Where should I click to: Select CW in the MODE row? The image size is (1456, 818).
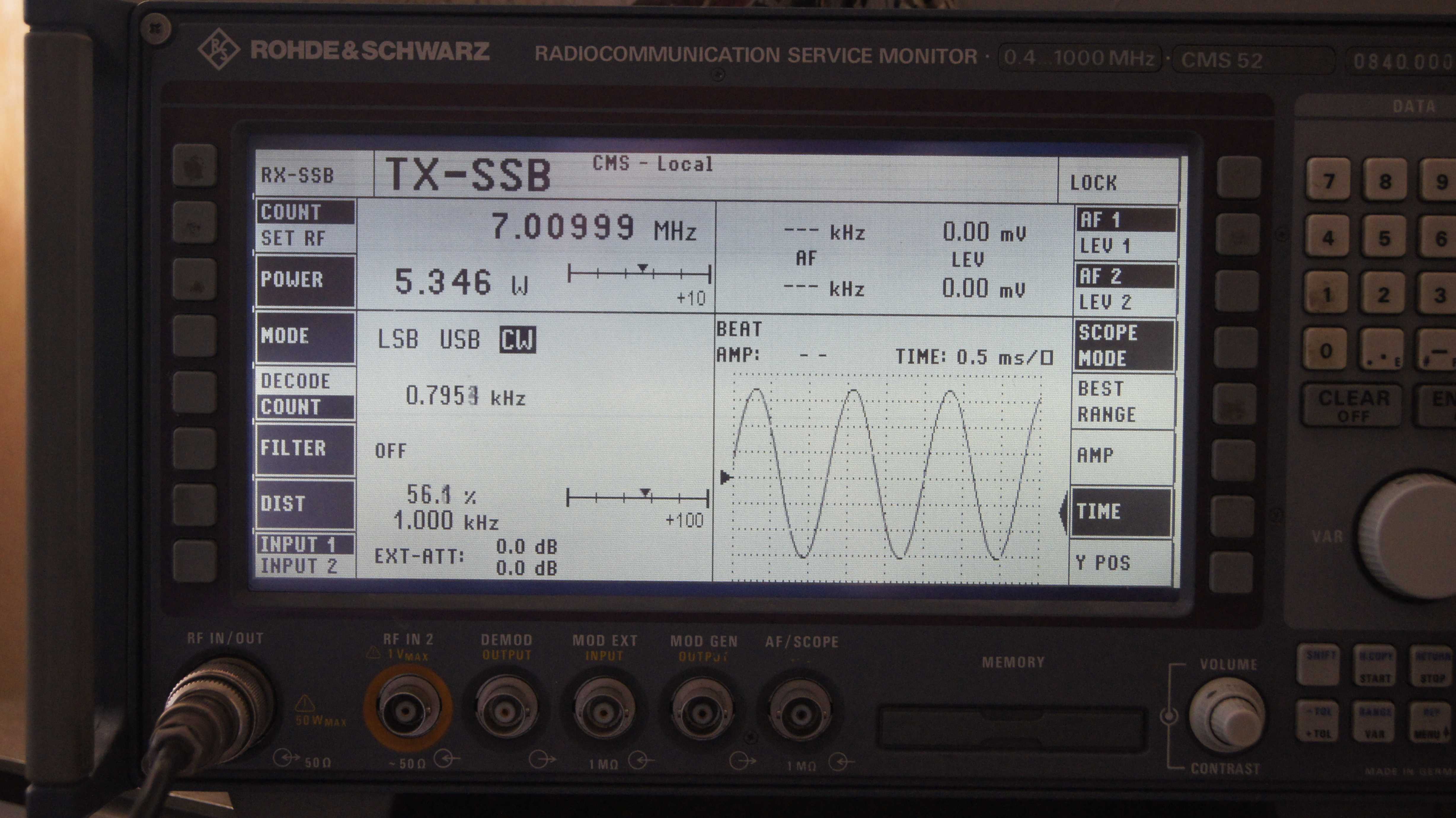pyautogui.click(x=517, y=340)
